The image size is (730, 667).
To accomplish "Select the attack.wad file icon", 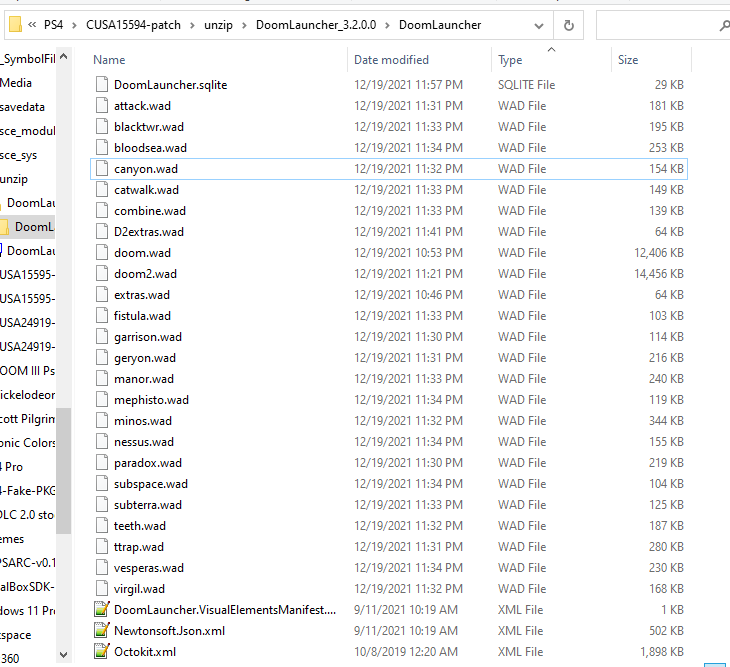I will (102, 105).
